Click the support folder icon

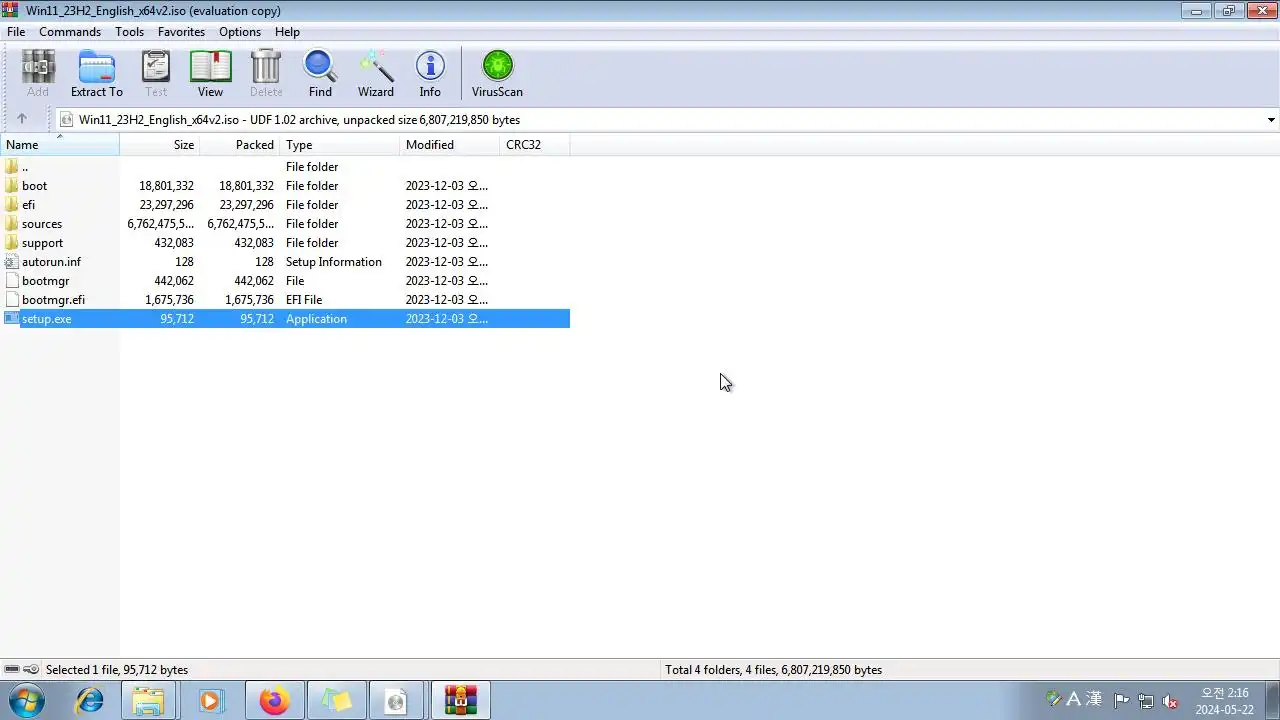click(x=12, y=243)
